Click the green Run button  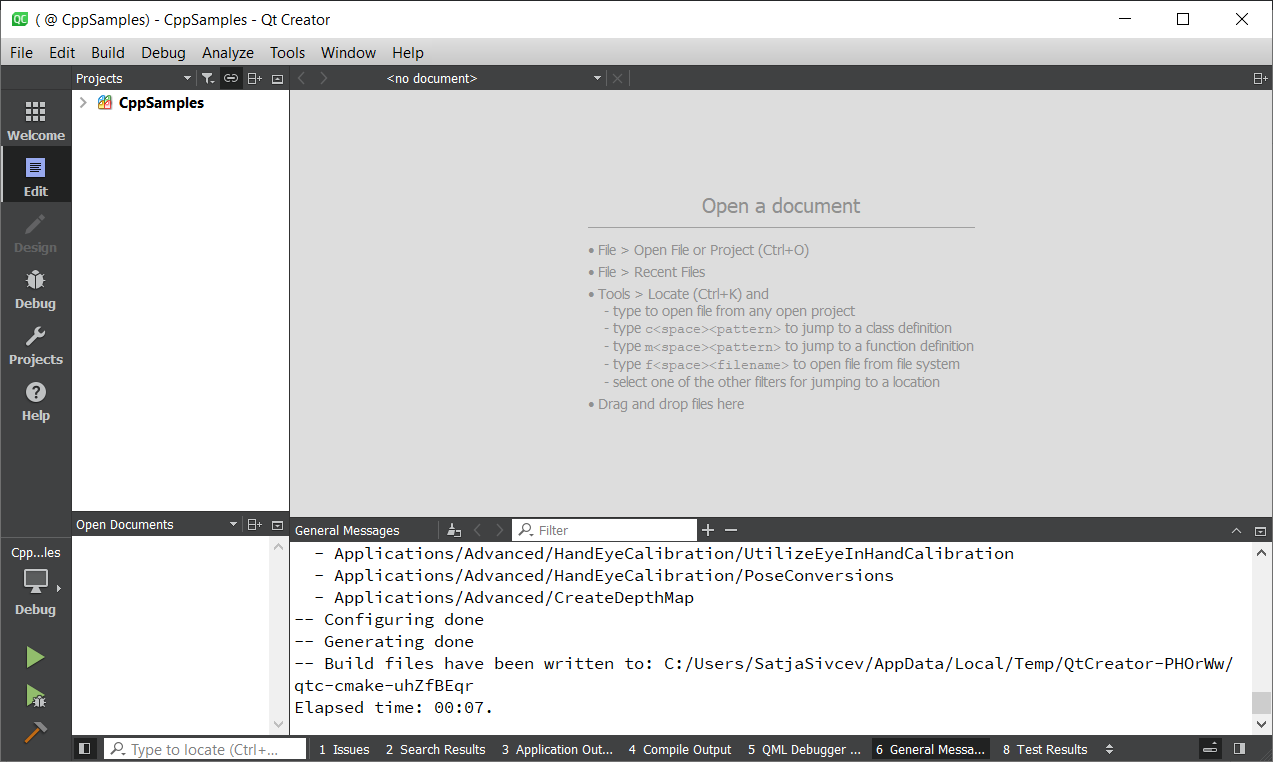(35, 657)
